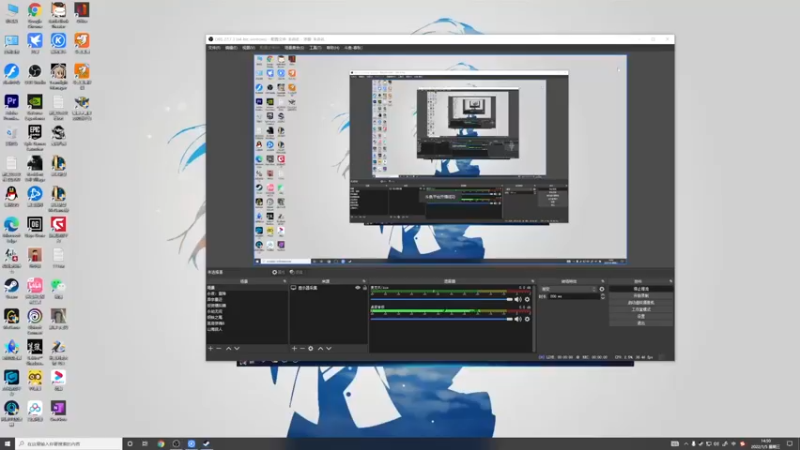This screenshot has width=800, height=450.
Task: Switch to Chrome from the taskbar
Action: (161, 444)
